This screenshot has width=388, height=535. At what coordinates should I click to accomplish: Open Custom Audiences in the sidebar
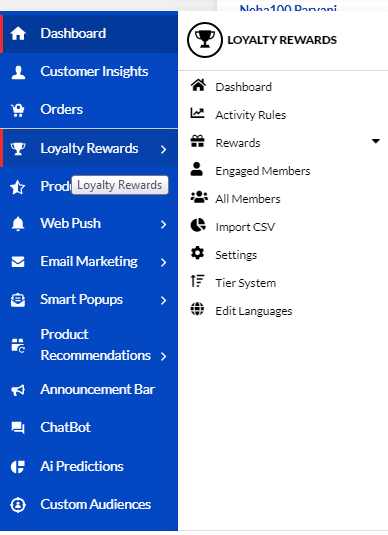tap(89, 504)
